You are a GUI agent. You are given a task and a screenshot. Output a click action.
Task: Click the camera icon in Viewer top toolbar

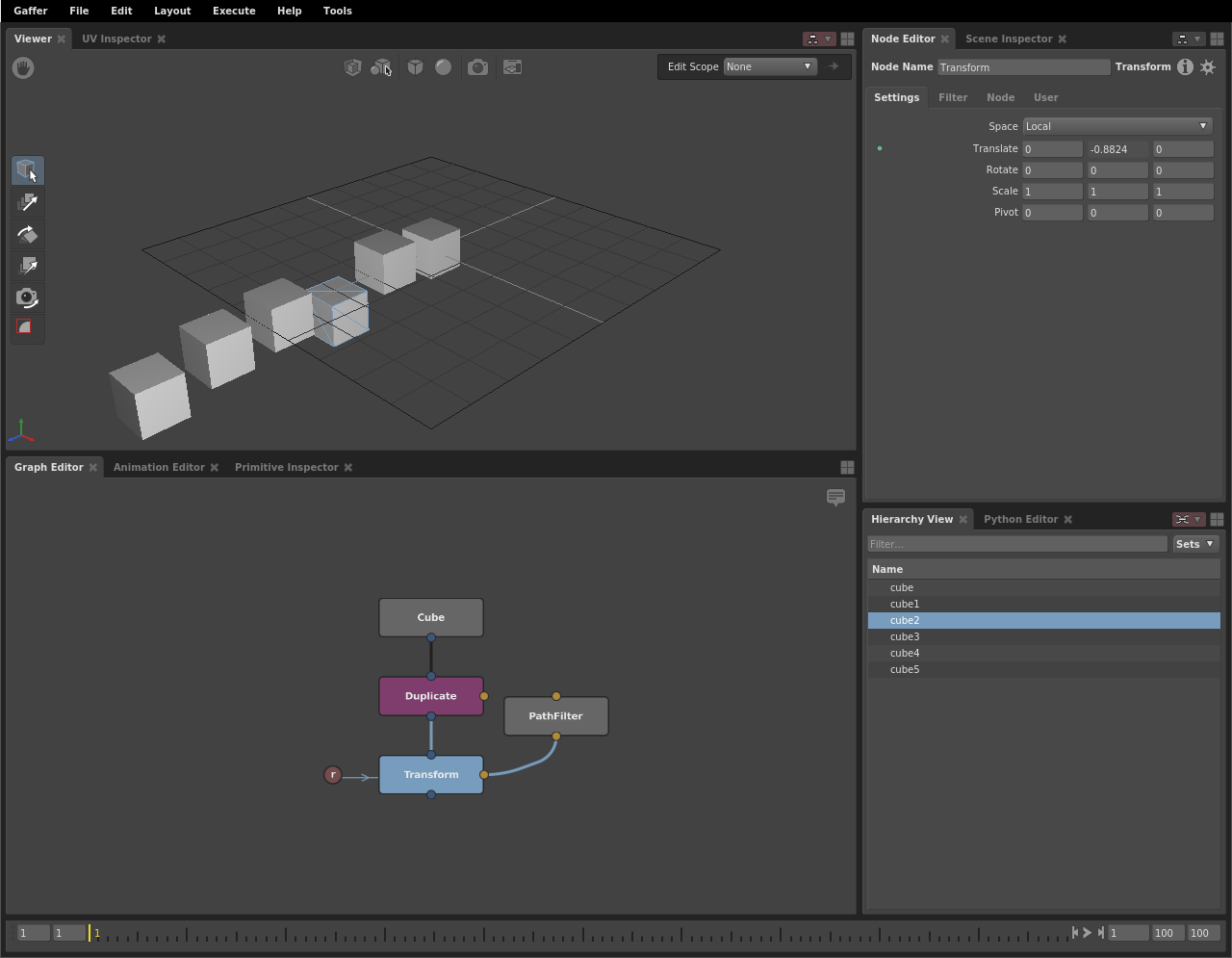tap(477, 67)
